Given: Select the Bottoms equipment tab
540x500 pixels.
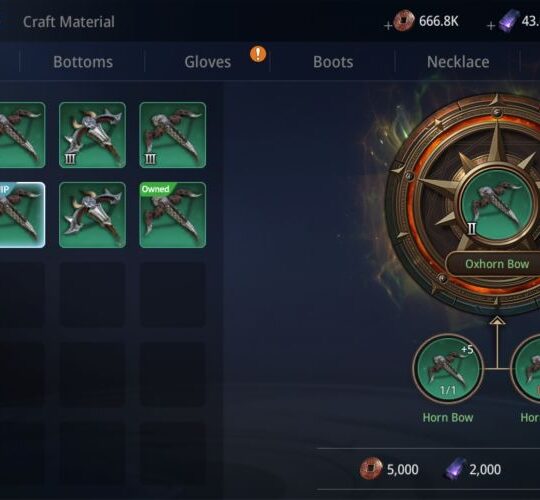Looking at the screenshot, I should coord(83,62).
